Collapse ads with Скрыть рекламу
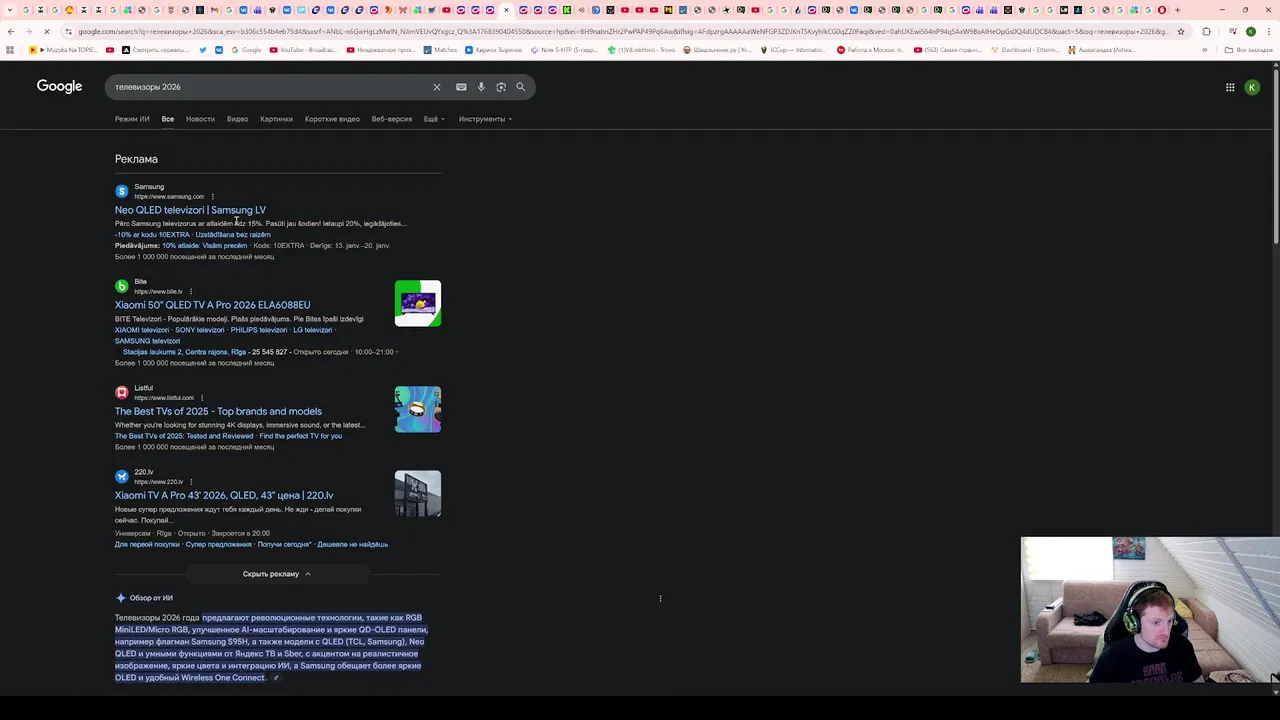 click(x=277, y=574)
